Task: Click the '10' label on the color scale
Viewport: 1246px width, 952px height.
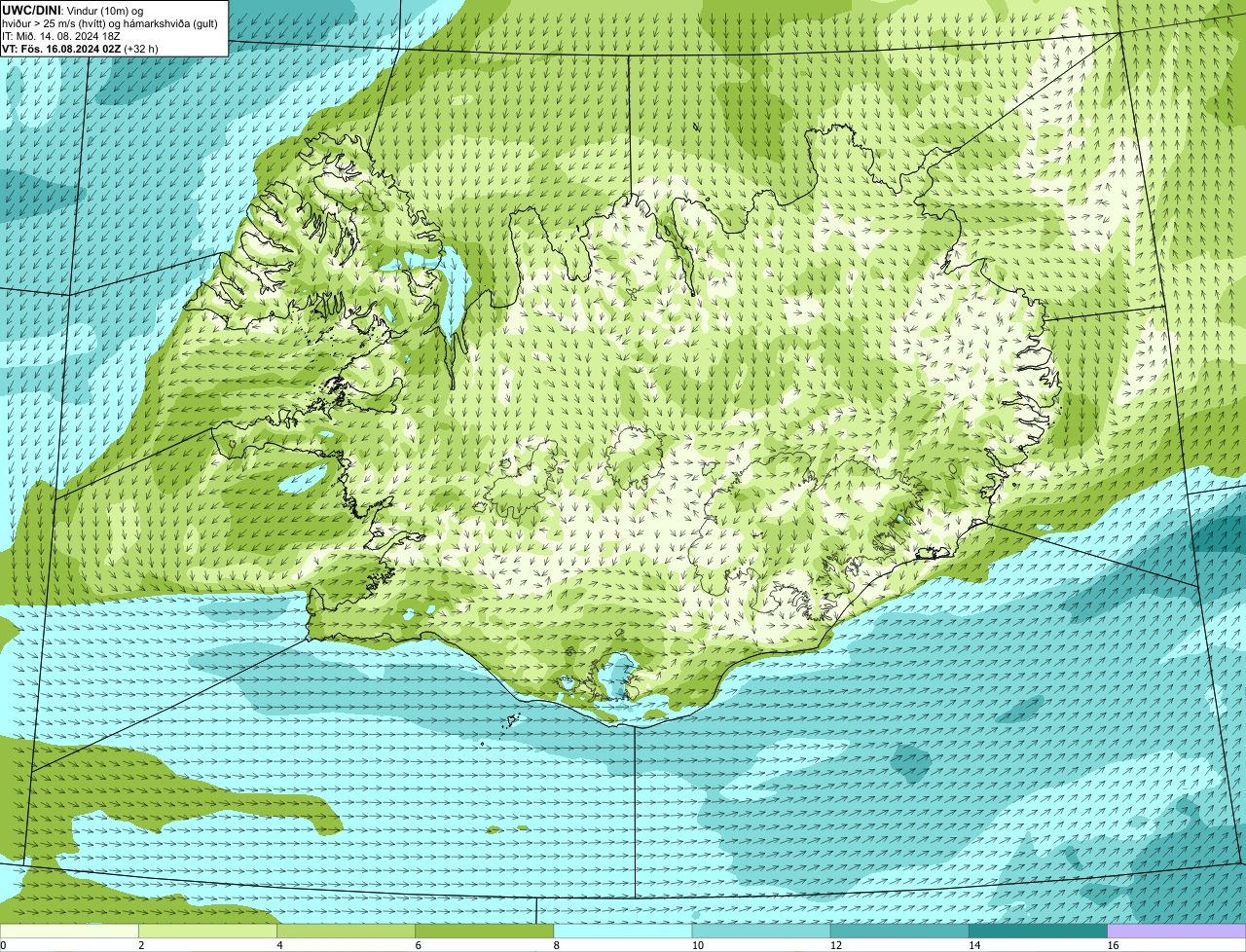Action: point(696,945)
